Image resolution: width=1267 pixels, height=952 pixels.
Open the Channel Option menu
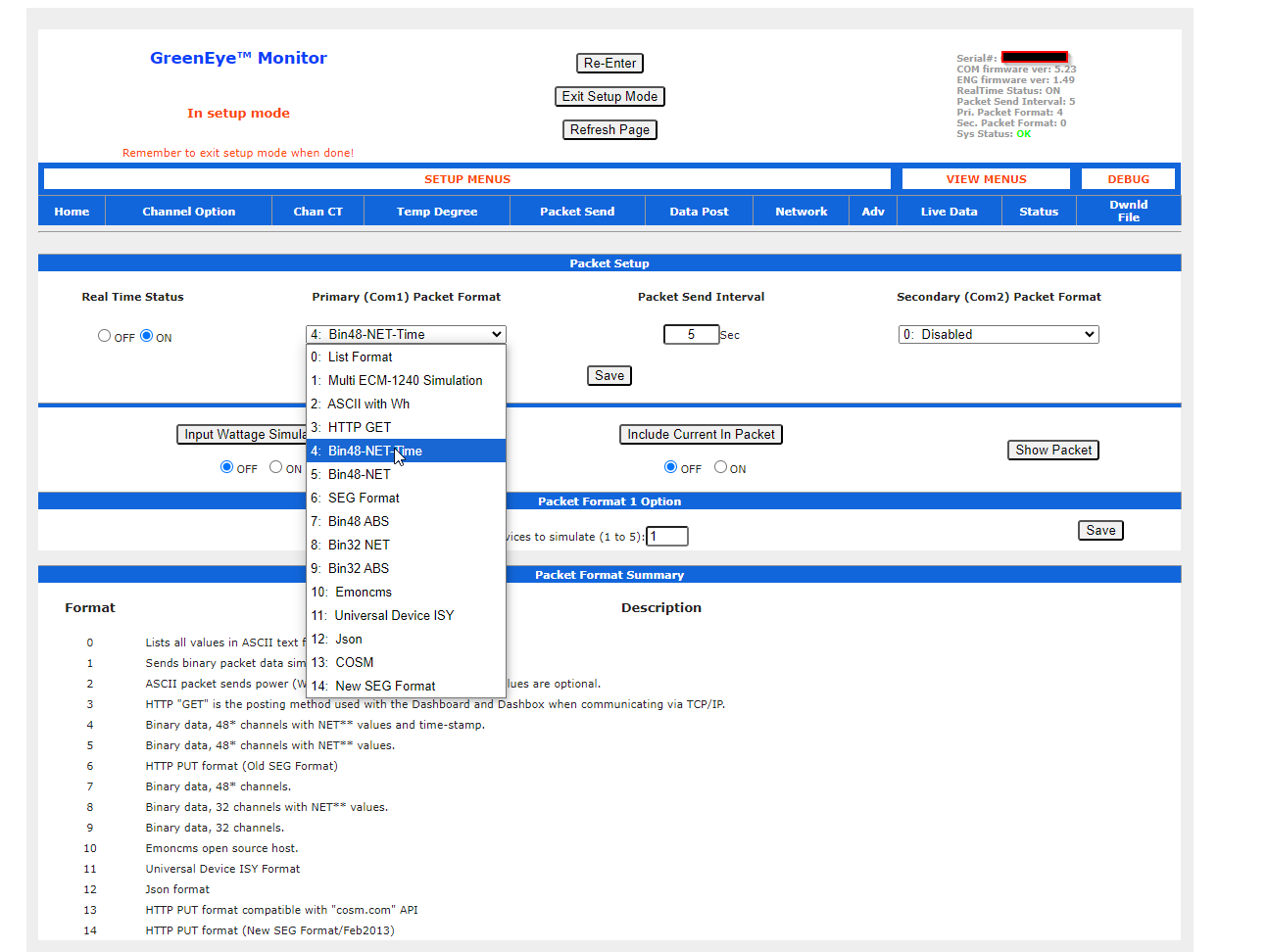click(188, 212)
